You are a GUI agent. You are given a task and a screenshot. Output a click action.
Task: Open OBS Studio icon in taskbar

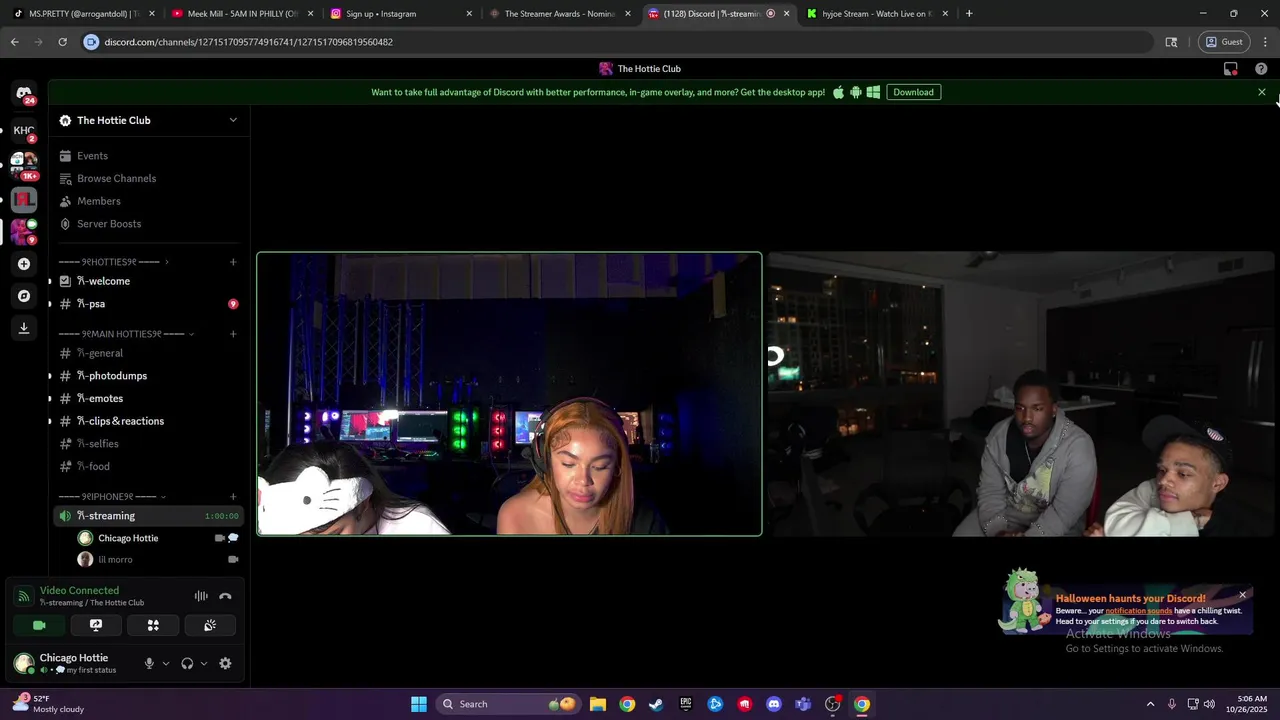(833, 704)
